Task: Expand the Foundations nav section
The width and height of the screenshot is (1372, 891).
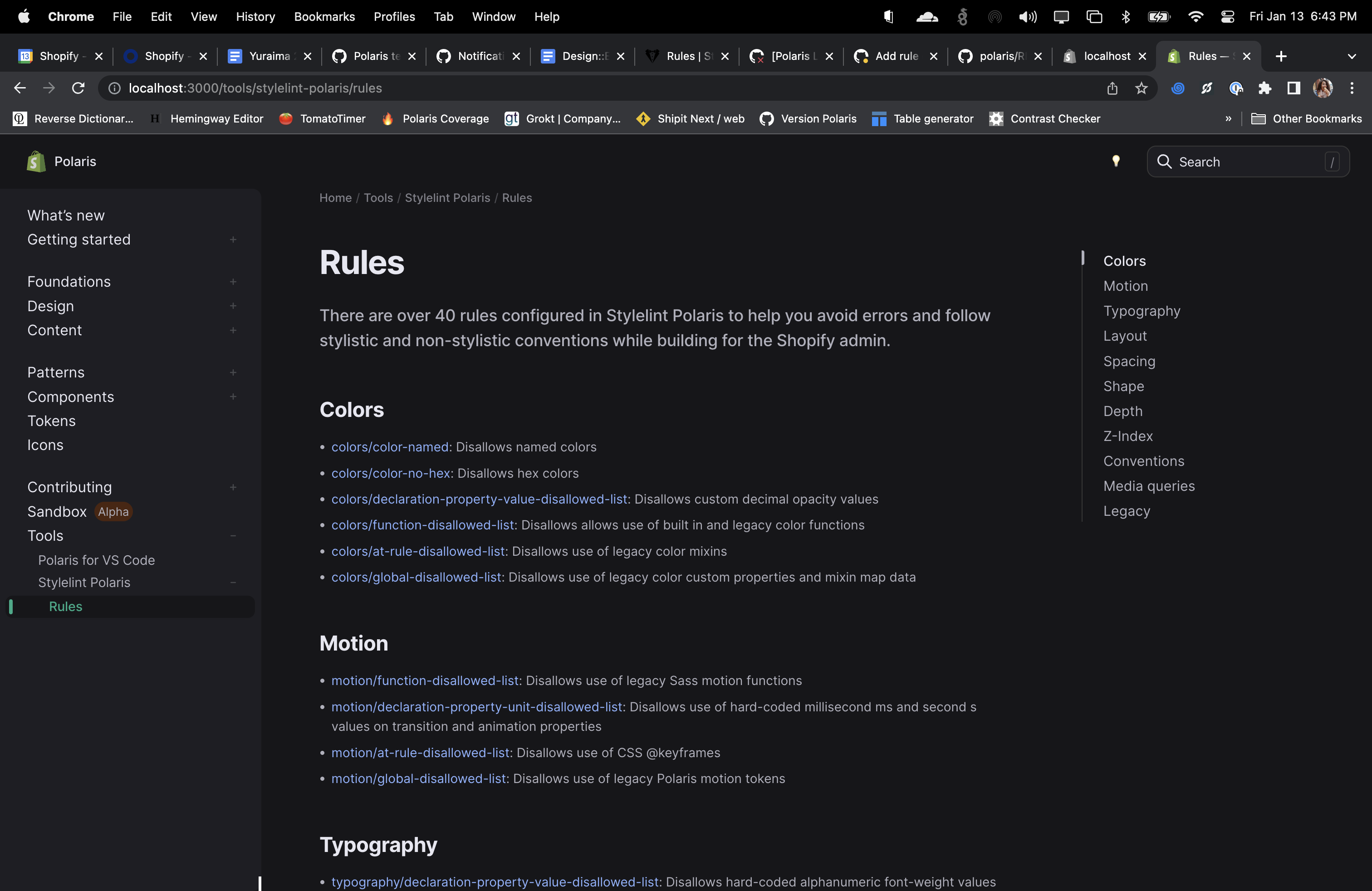Action: pyautogui.click(x=233, y=282)
